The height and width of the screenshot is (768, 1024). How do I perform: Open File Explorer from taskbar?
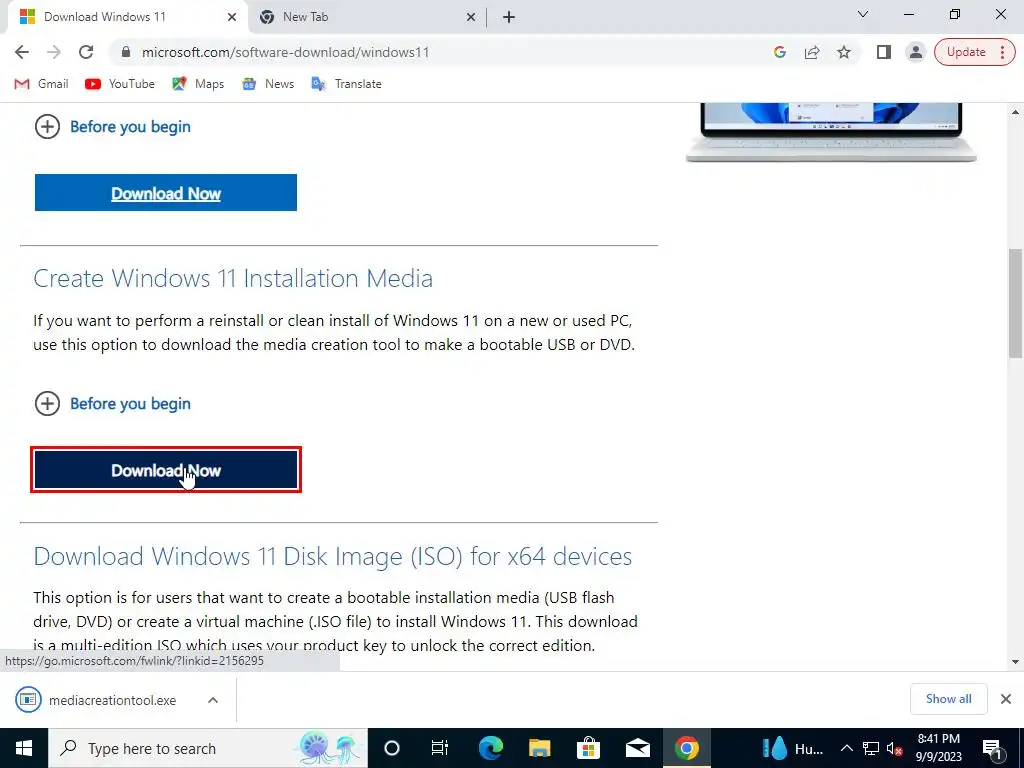(539, 748)
